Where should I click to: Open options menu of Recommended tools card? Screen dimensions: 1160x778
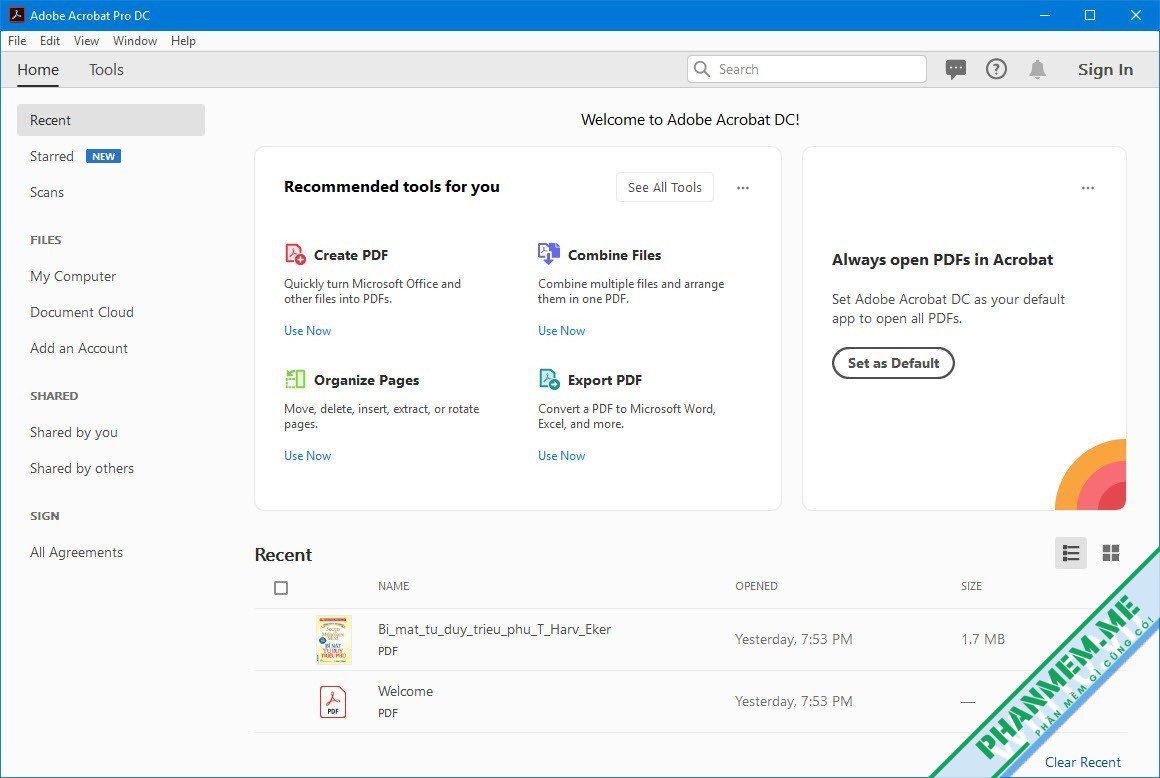coord(743,188)
